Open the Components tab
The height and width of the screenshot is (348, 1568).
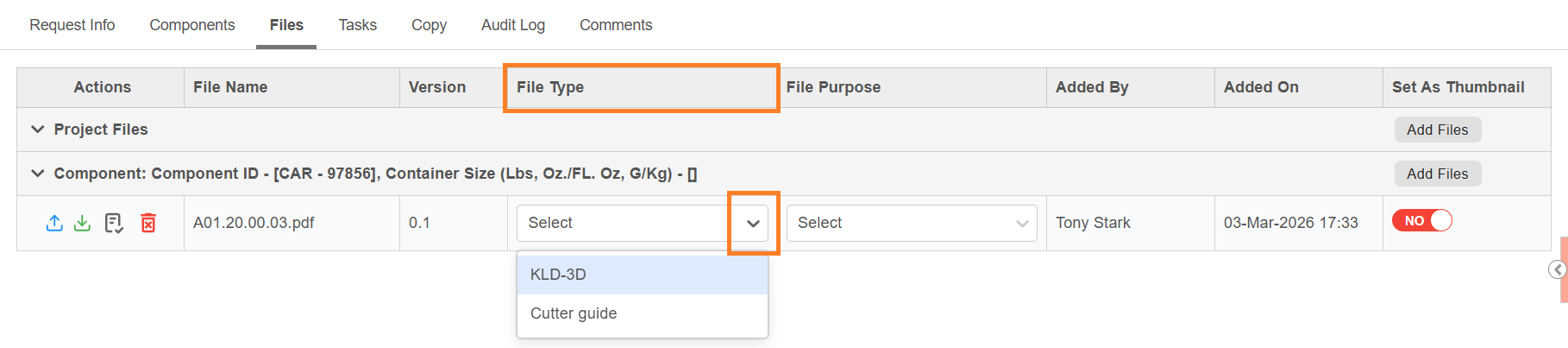(192, 25)
